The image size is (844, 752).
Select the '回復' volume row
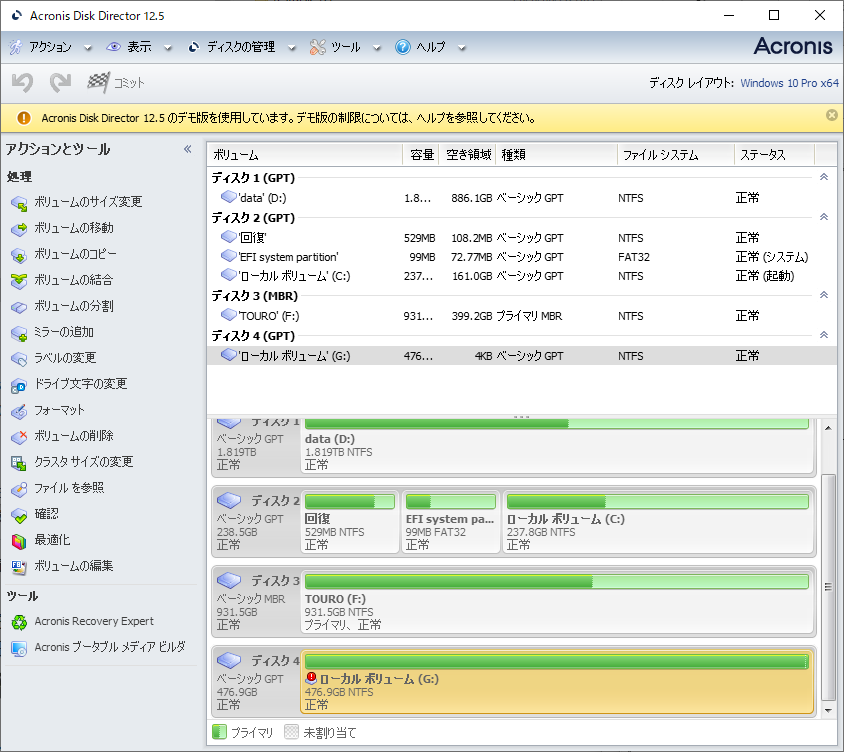point(522,237)
